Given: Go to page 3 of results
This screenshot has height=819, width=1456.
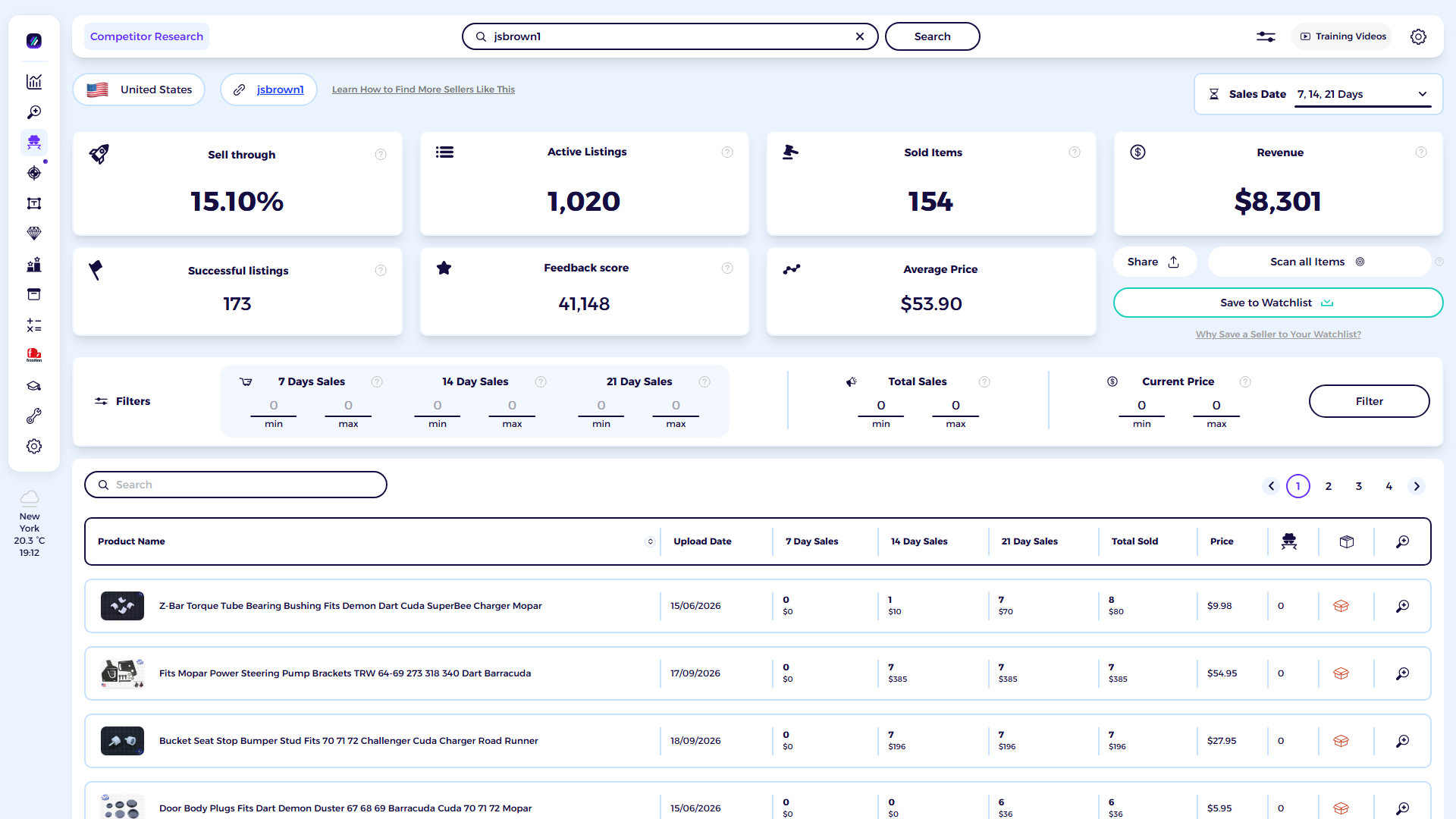Looking at the screenshot, I should click(1359, 486).
